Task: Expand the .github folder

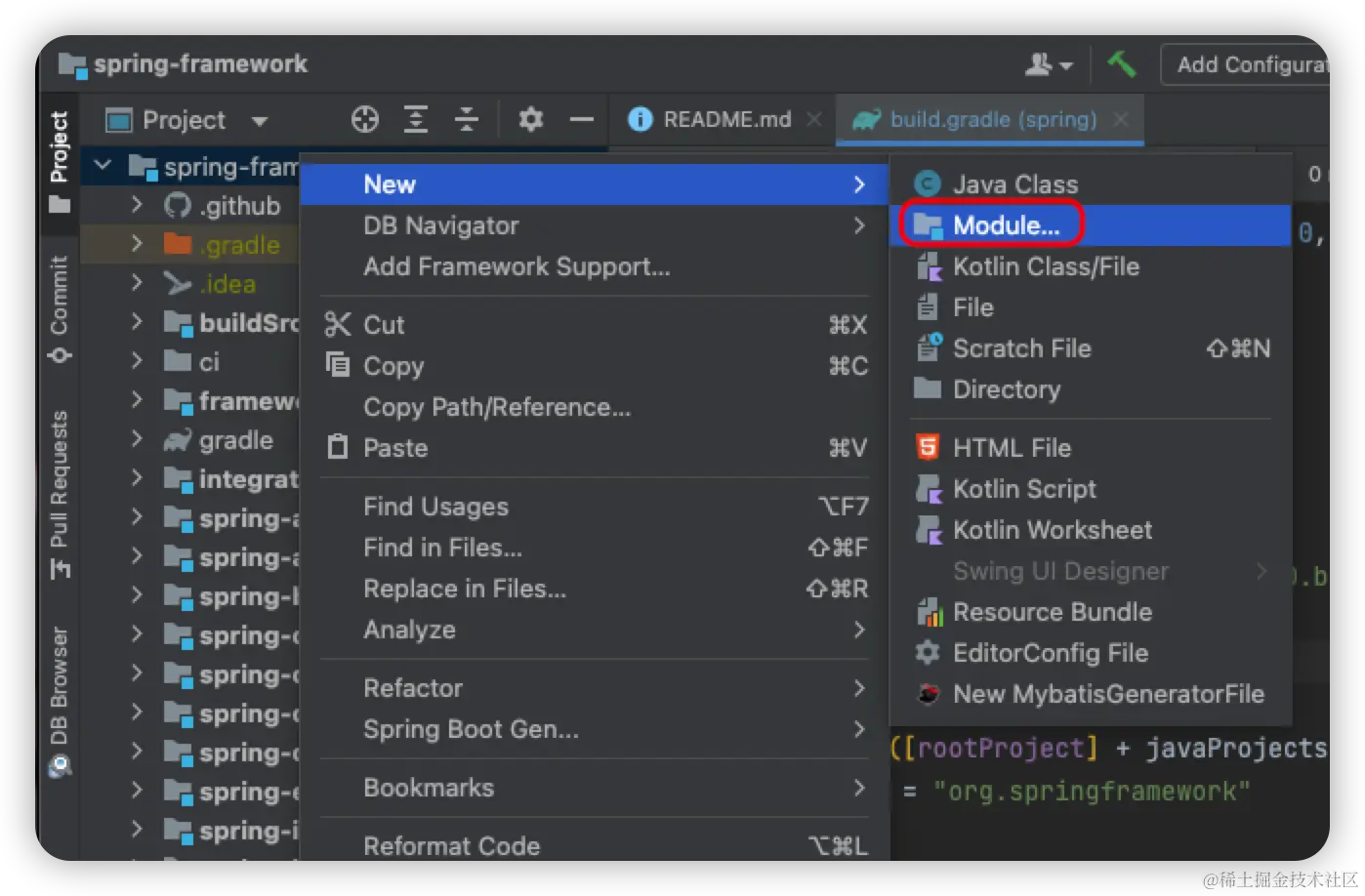Action: pyautogui.click(x=137, y=205)
